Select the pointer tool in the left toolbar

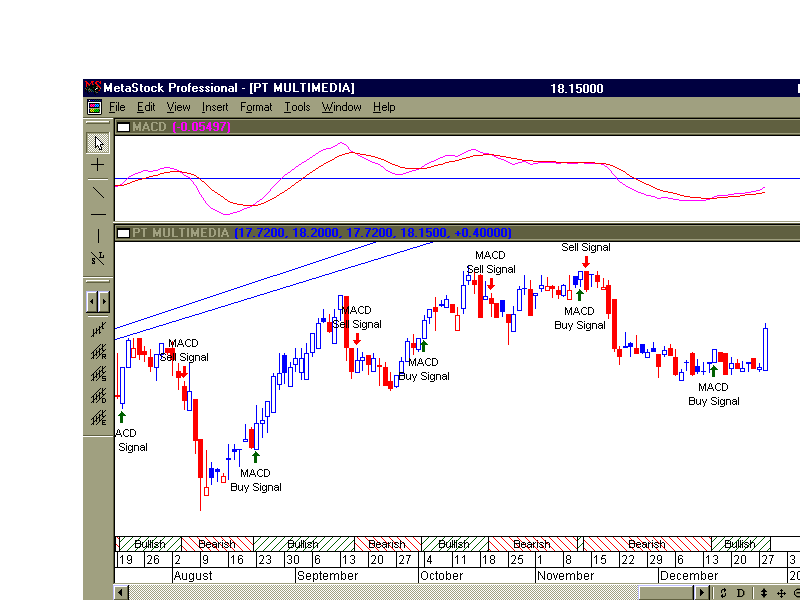(97, 142)
